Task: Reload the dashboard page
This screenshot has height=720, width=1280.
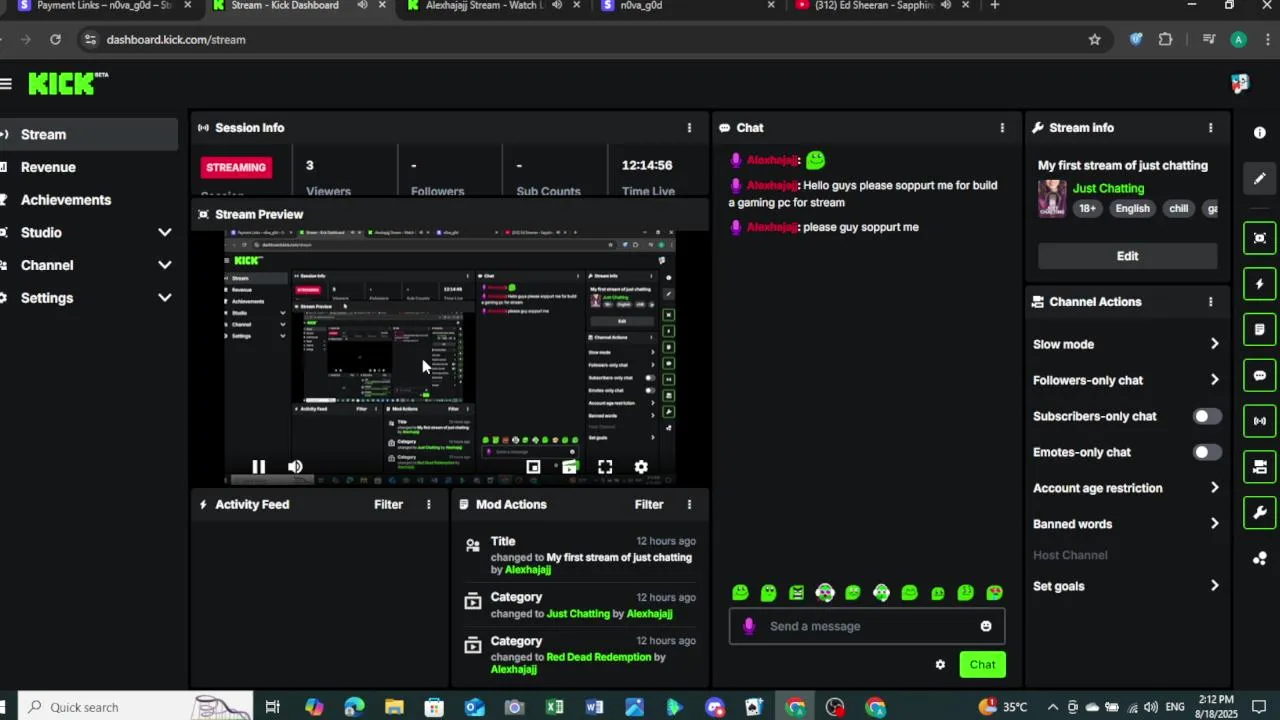Action: tap(55, 40)
